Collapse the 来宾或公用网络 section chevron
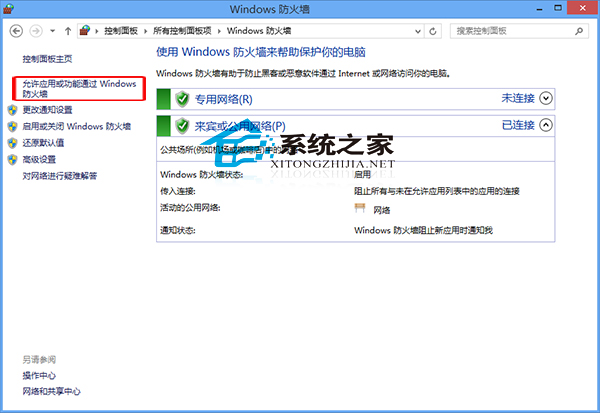Viewport: 600px width, 413px height. tap(546, 125)
